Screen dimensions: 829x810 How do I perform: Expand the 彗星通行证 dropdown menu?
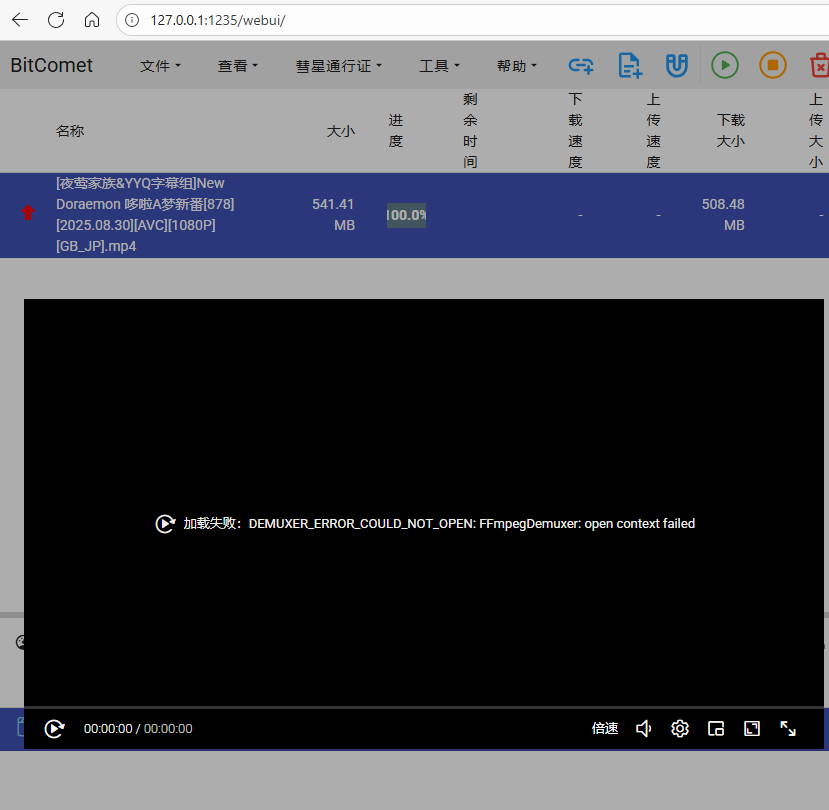pyautogui.click(x=338, y=66)
